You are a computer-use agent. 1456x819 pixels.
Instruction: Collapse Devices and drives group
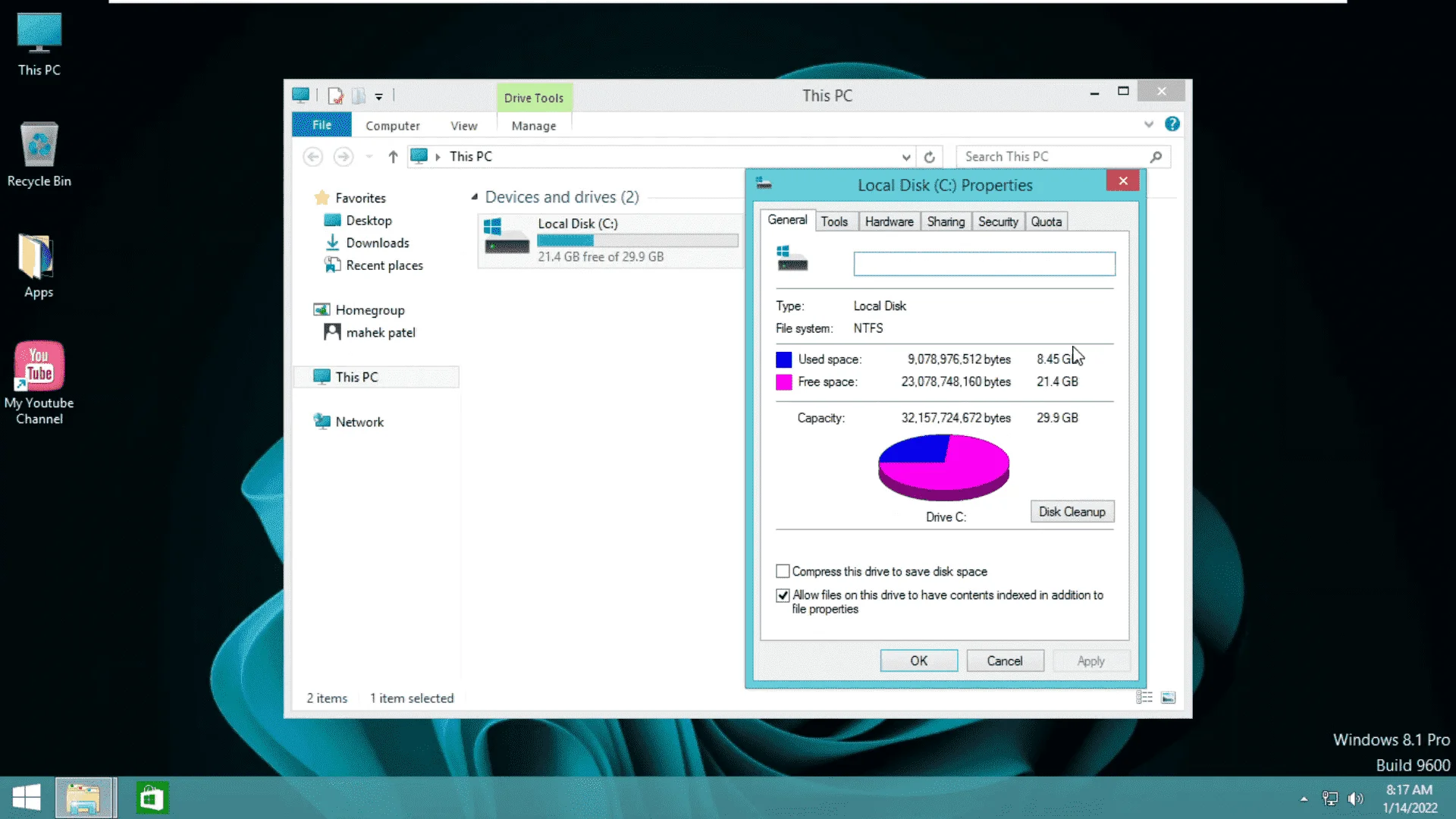click(x=475, y=197)
